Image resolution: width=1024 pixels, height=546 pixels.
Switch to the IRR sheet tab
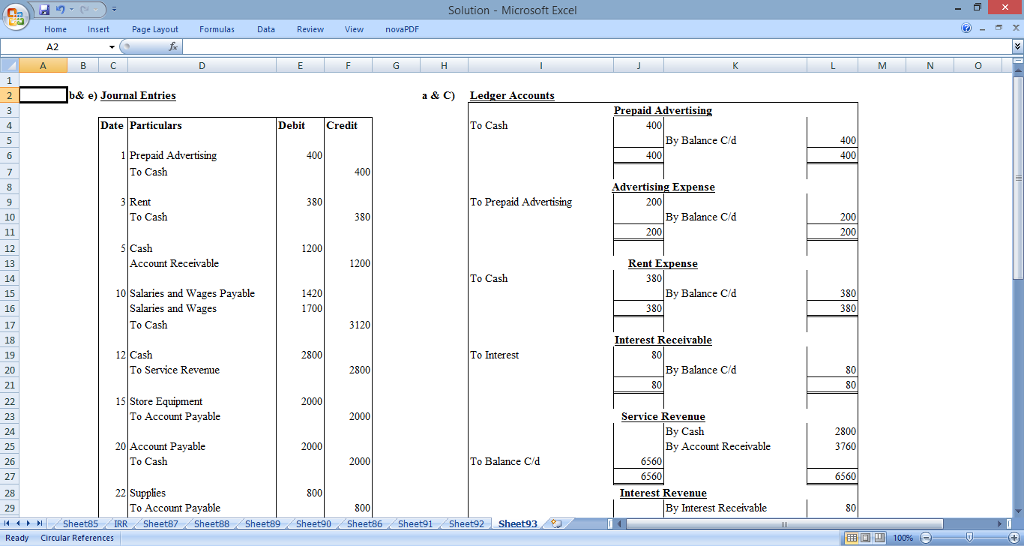121,524
